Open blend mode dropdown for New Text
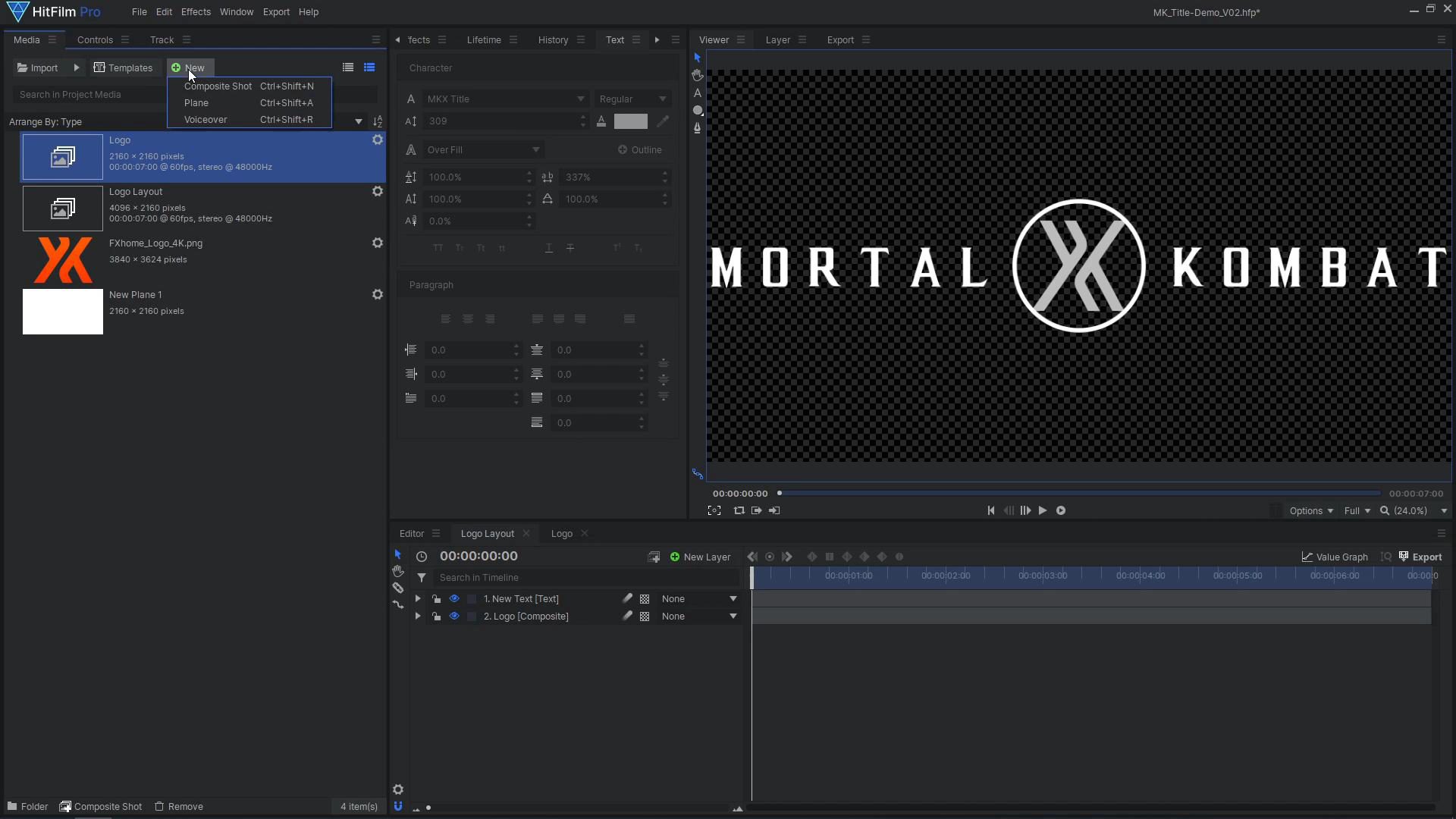1456x819 pixels. tap(699, 599)
